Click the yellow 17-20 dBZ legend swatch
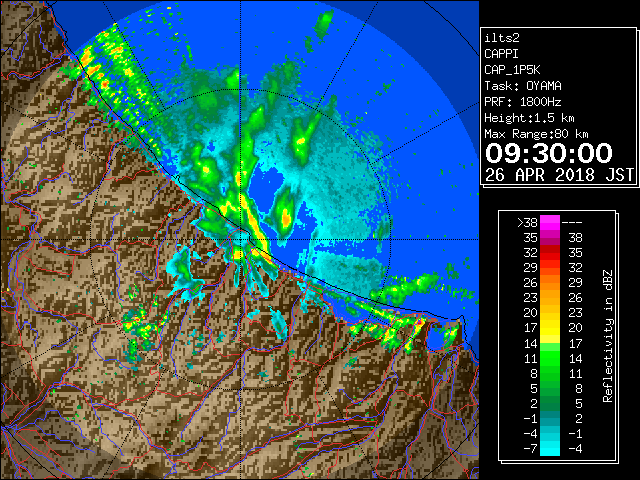Screen dimensions: 640x480 [x=550, y=328]
